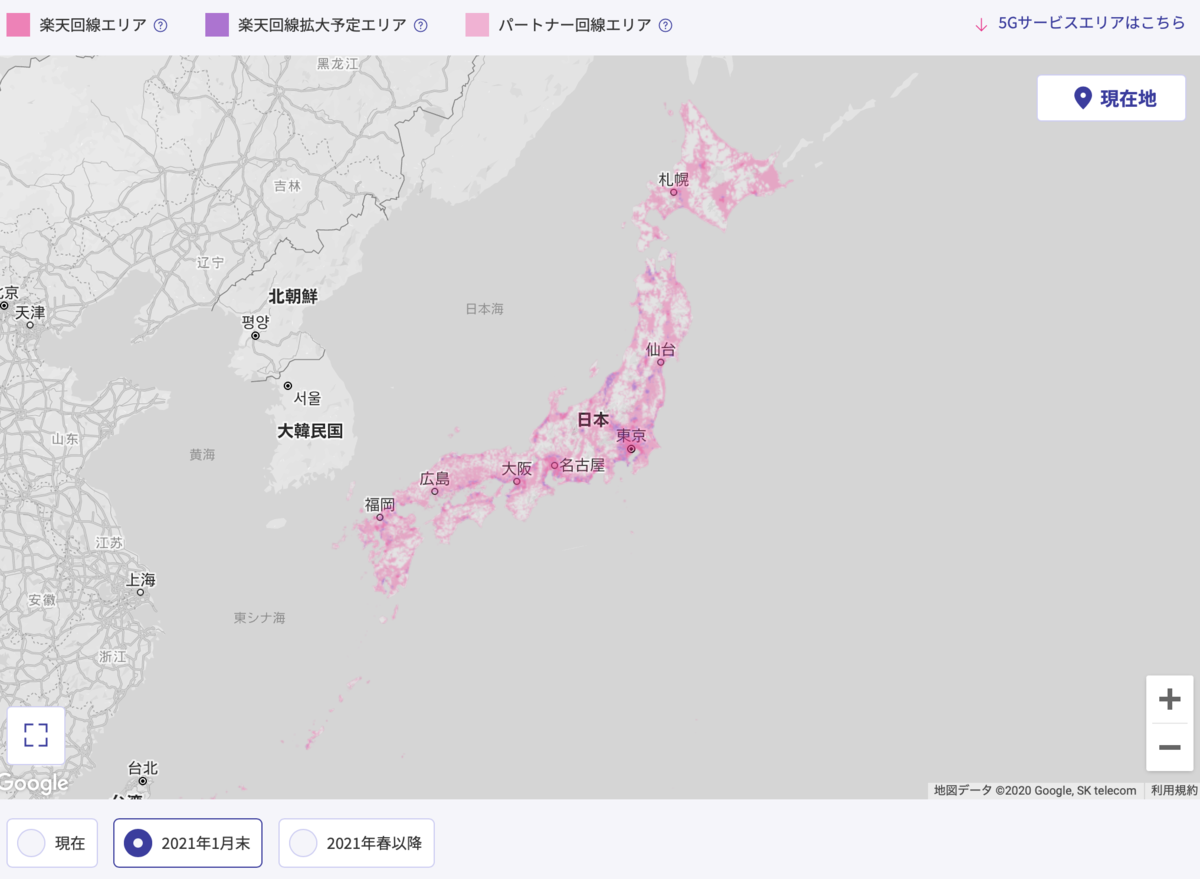
Task: Click the 広島 city label
Action: pyautogui.click(x=435, y=478)
